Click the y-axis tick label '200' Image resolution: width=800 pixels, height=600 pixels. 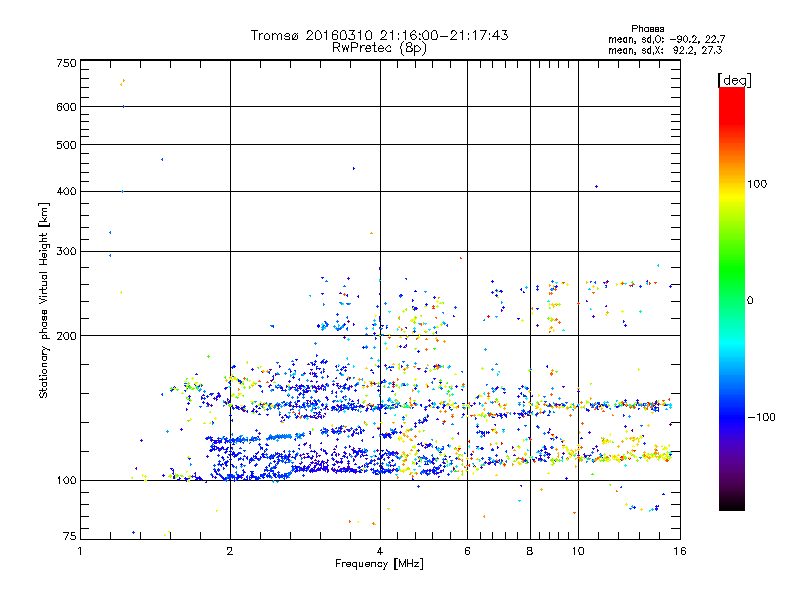(66, 336)
